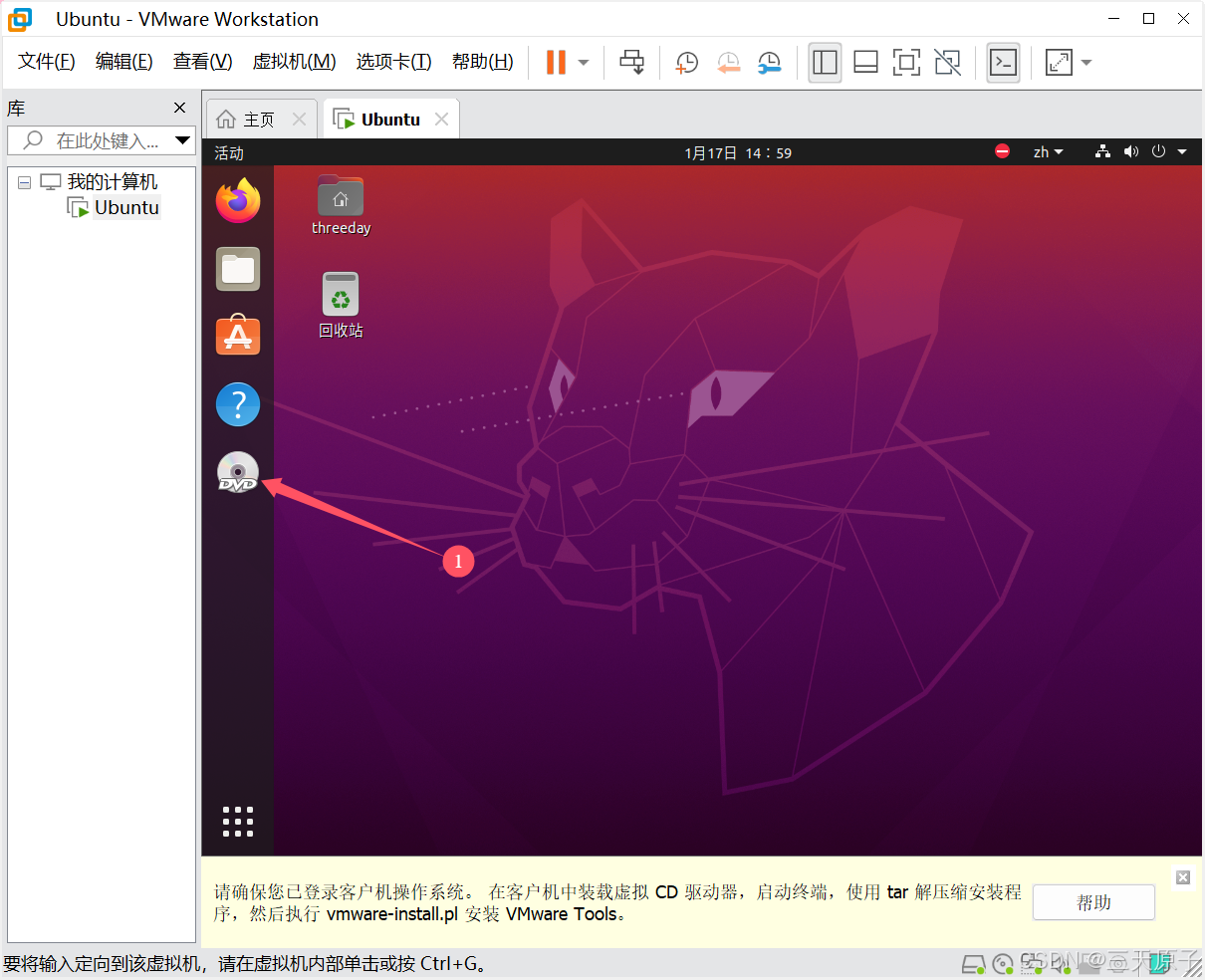
Task: Open the snapshot manager
Action: 768,62
